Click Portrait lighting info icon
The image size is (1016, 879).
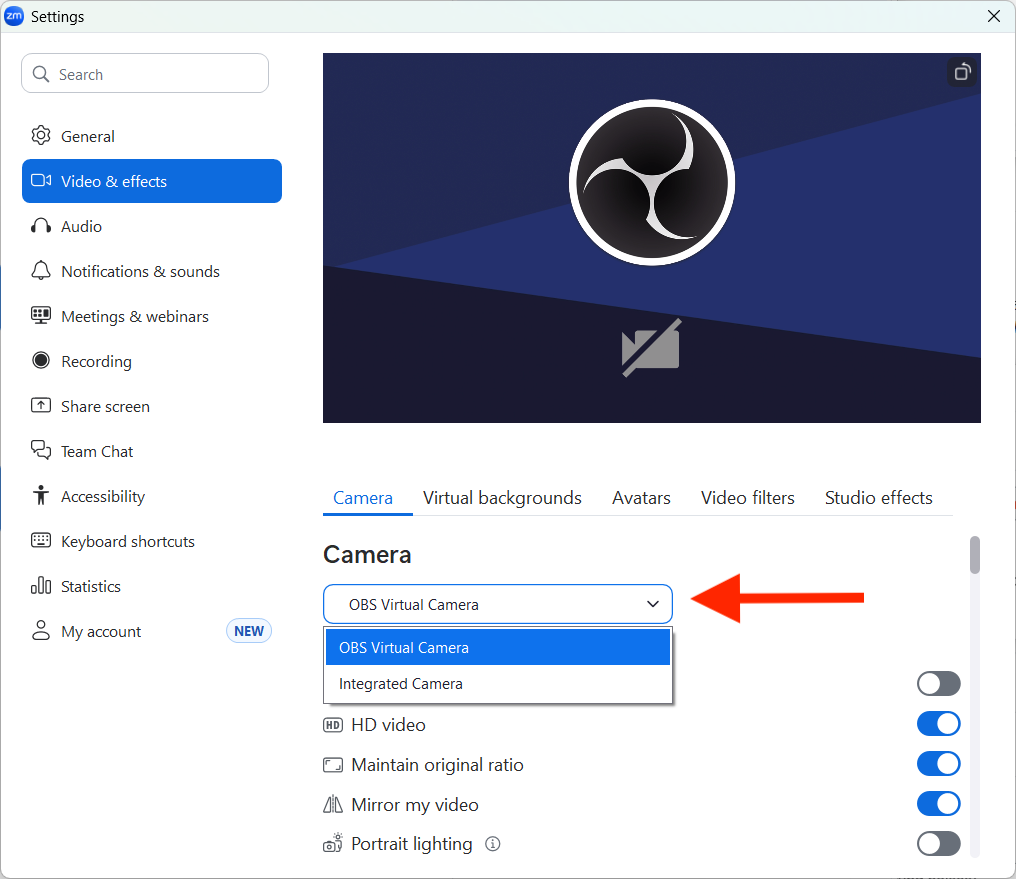(x=493, y=844)
